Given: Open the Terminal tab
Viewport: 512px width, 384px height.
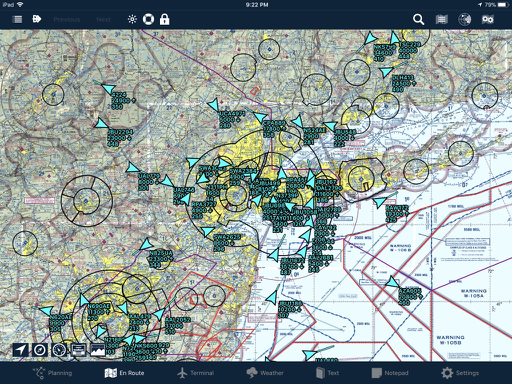Looking at the screenshot, I should pyautogui.click(x=195, y=373).
